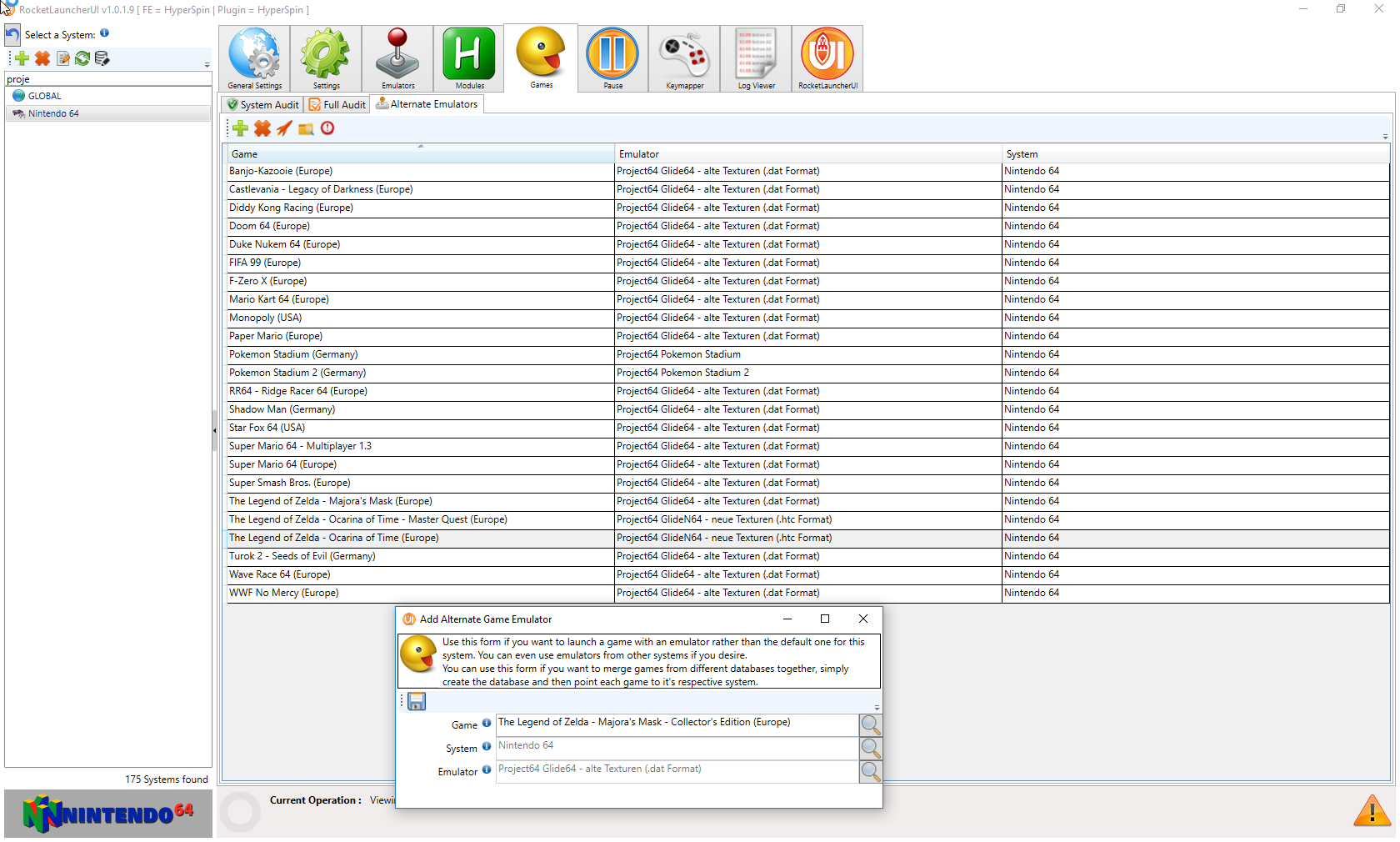Select the Games Pac-Man section
This screenshot has height=842, width=1400.
(541, 58)
